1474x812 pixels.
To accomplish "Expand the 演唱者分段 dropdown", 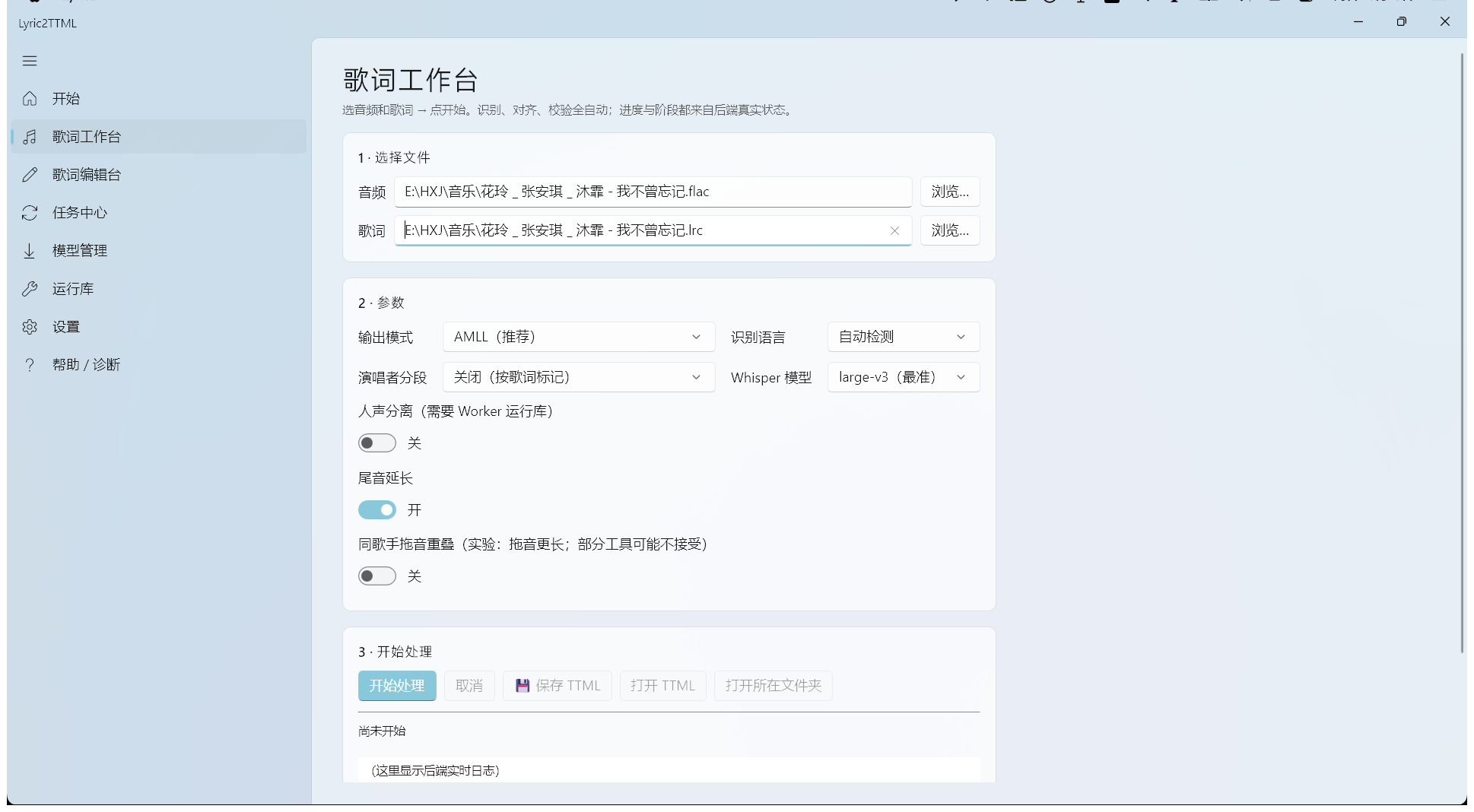I will click(579, 377).
